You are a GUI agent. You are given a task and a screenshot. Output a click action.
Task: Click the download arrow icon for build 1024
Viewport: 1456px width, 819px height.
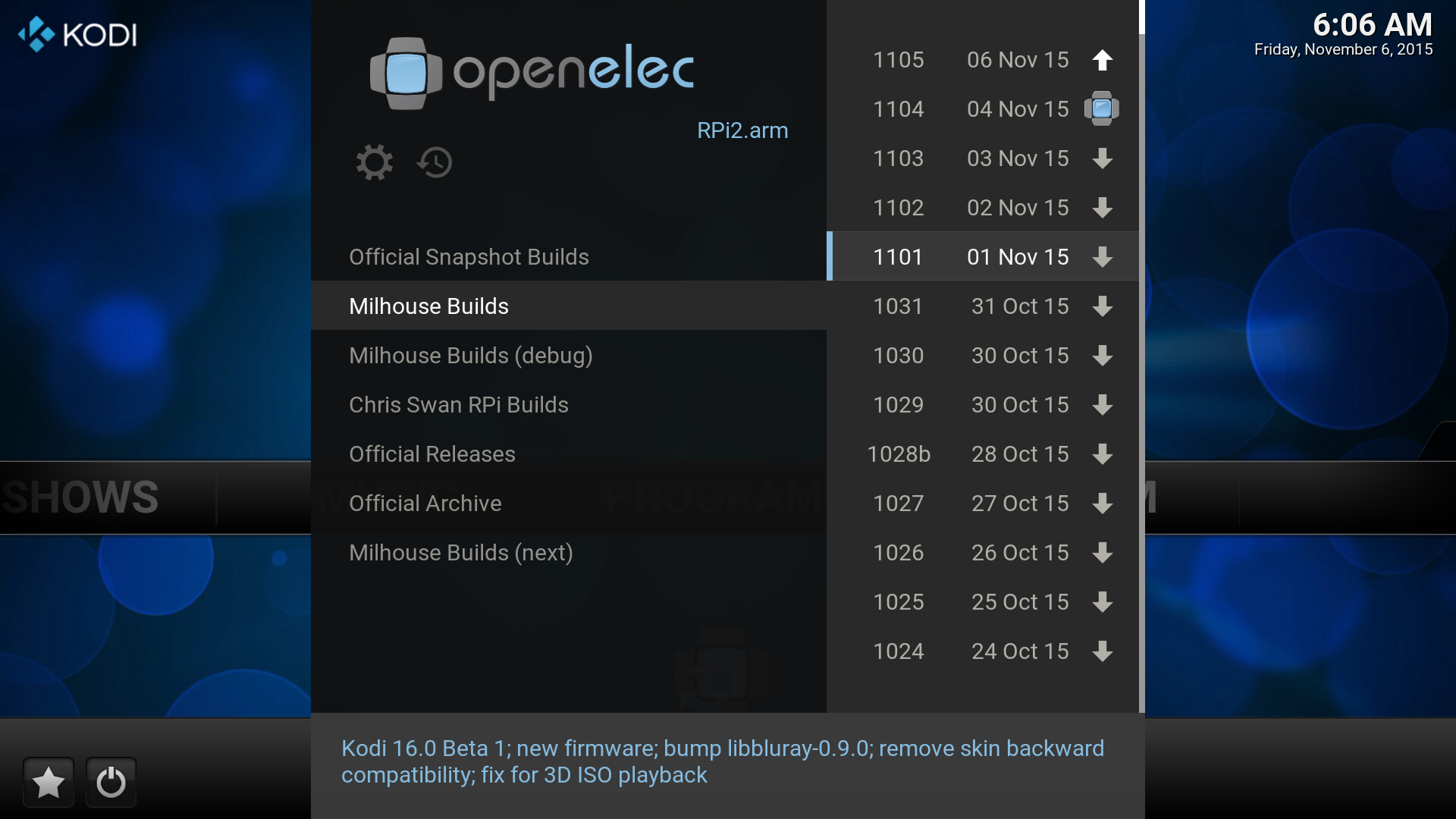tap(1100, 651)
